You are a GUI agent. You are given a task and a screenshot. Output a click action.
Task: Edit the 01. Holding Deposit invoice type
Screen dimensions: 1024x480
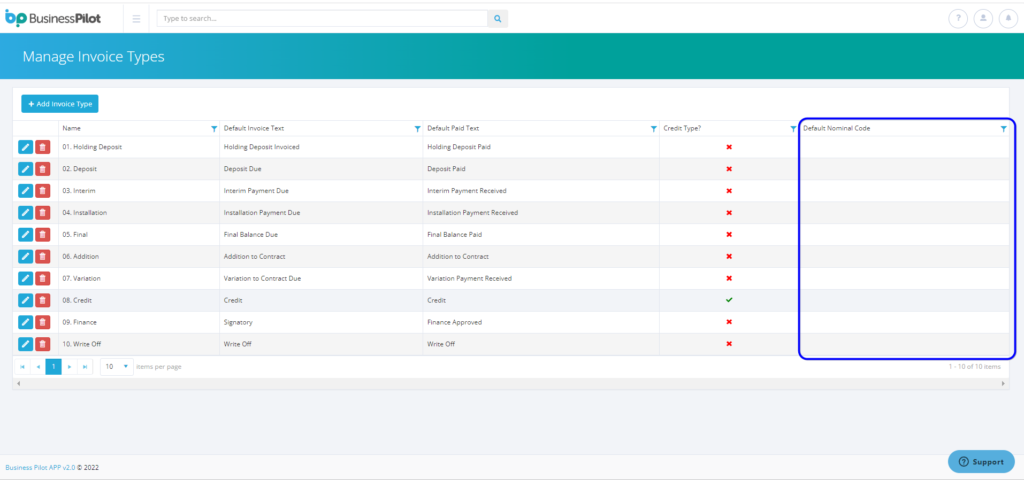(x=26, y=147)
